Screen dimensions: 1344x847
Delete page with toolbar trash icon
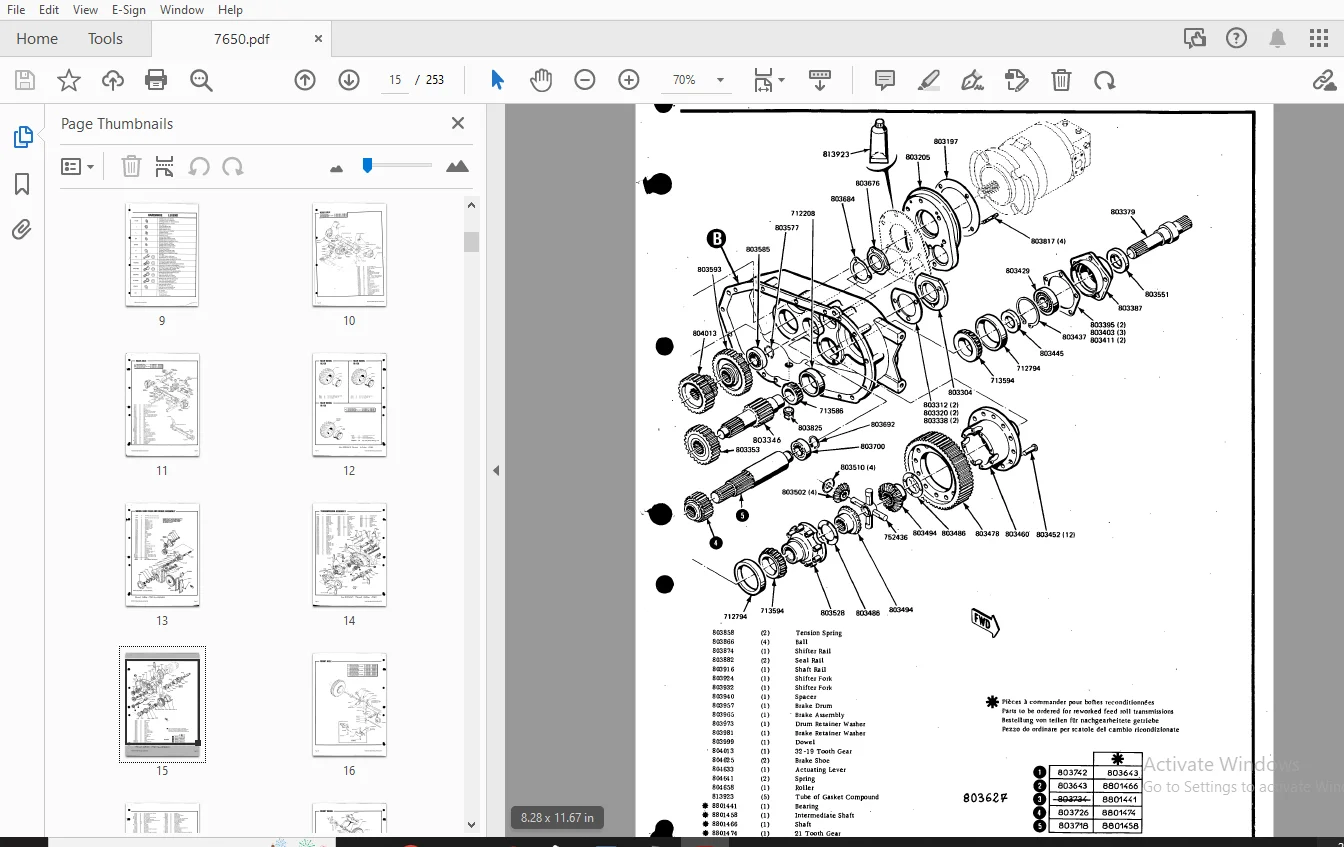tap(1061, 80)
